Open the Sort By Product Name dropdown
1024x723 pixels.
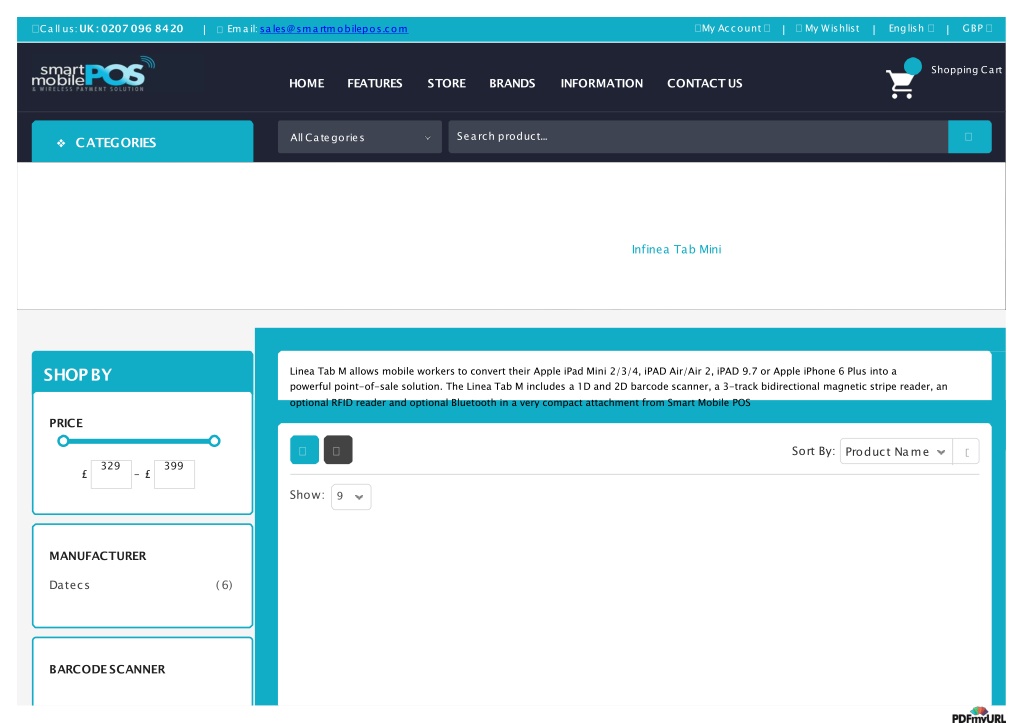click(x=896, y=451)
